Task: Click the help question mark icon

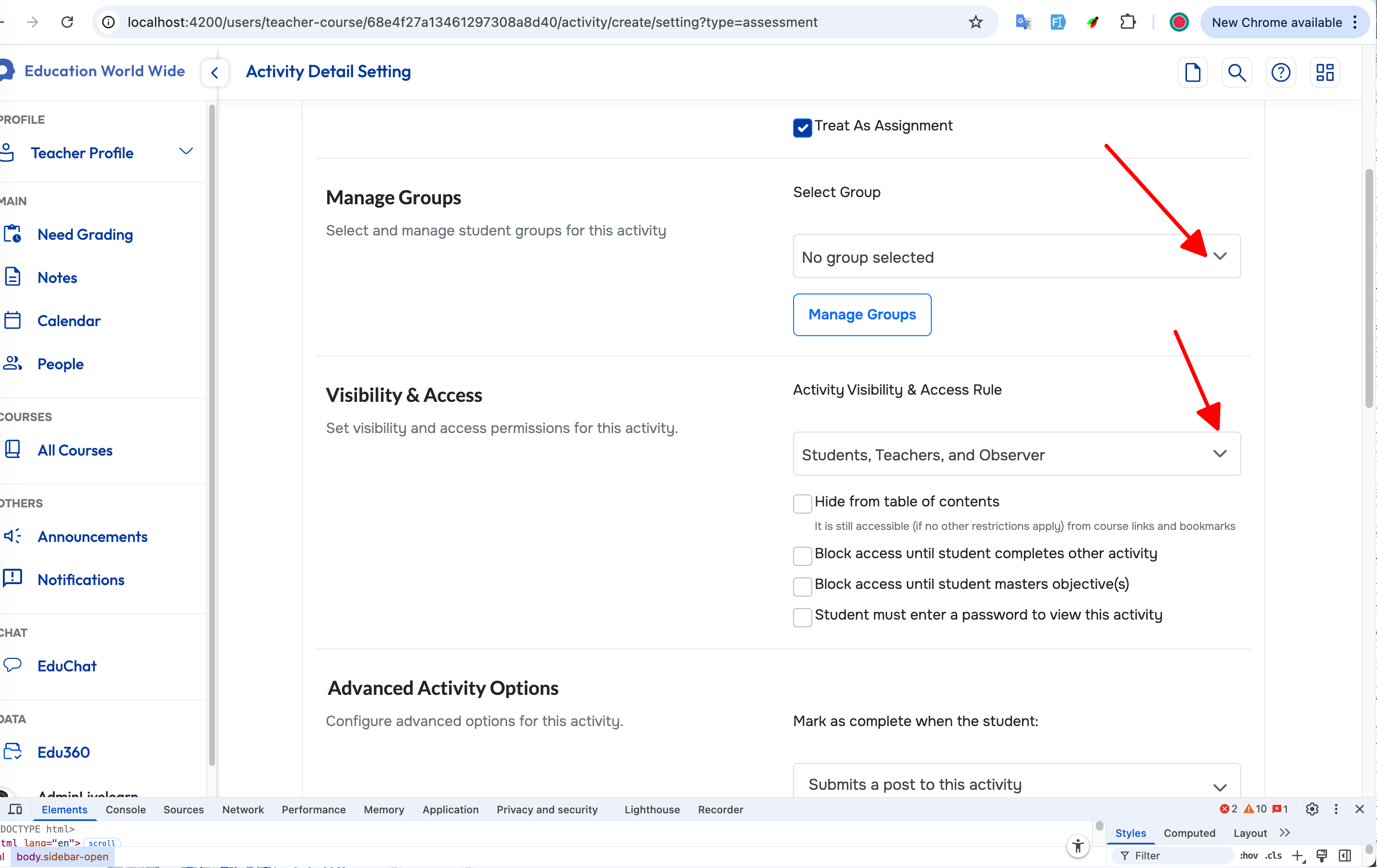Action: 1281,72
